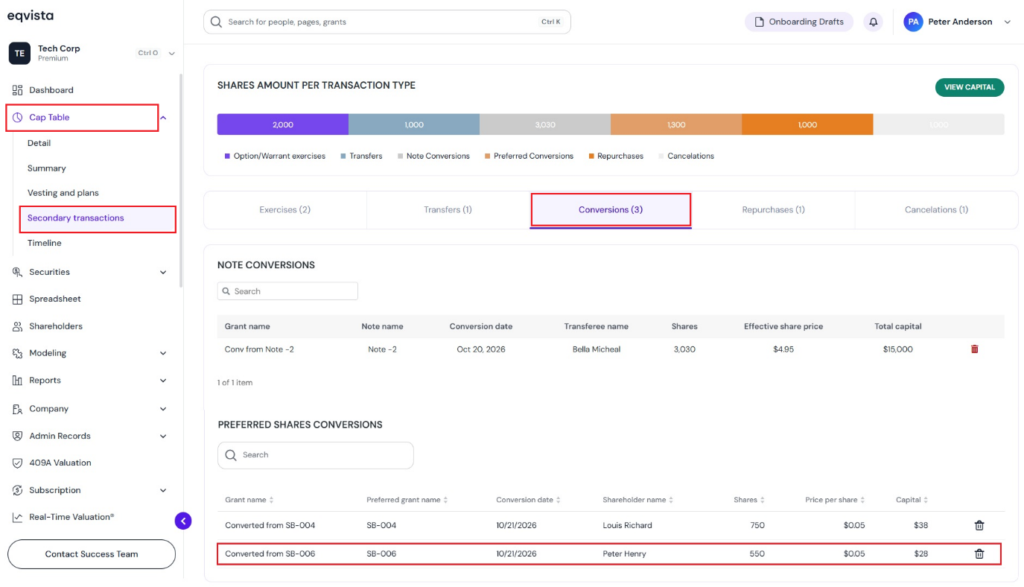This screenshot has width=1024, height=587.
Task: Open the Timeline submenu item
Action: coord(44,243)
